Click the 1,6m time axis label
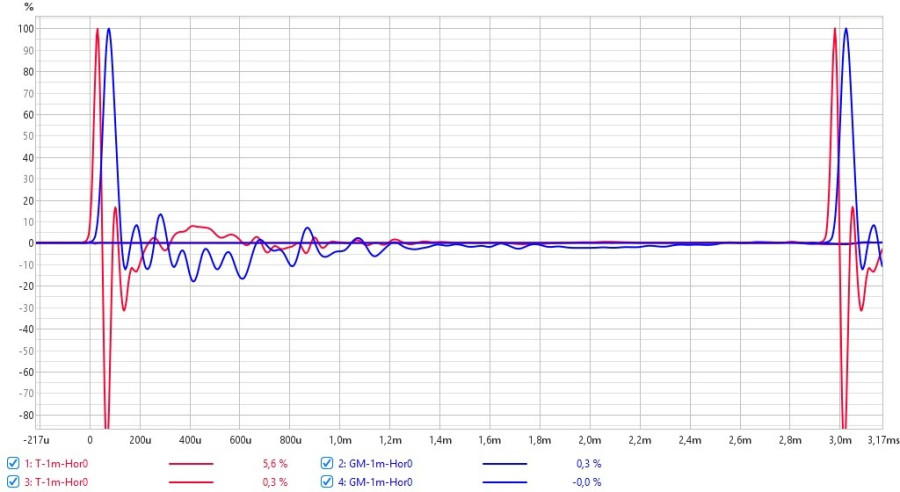This screenshot has height=492, width=900. coord(490,440)
